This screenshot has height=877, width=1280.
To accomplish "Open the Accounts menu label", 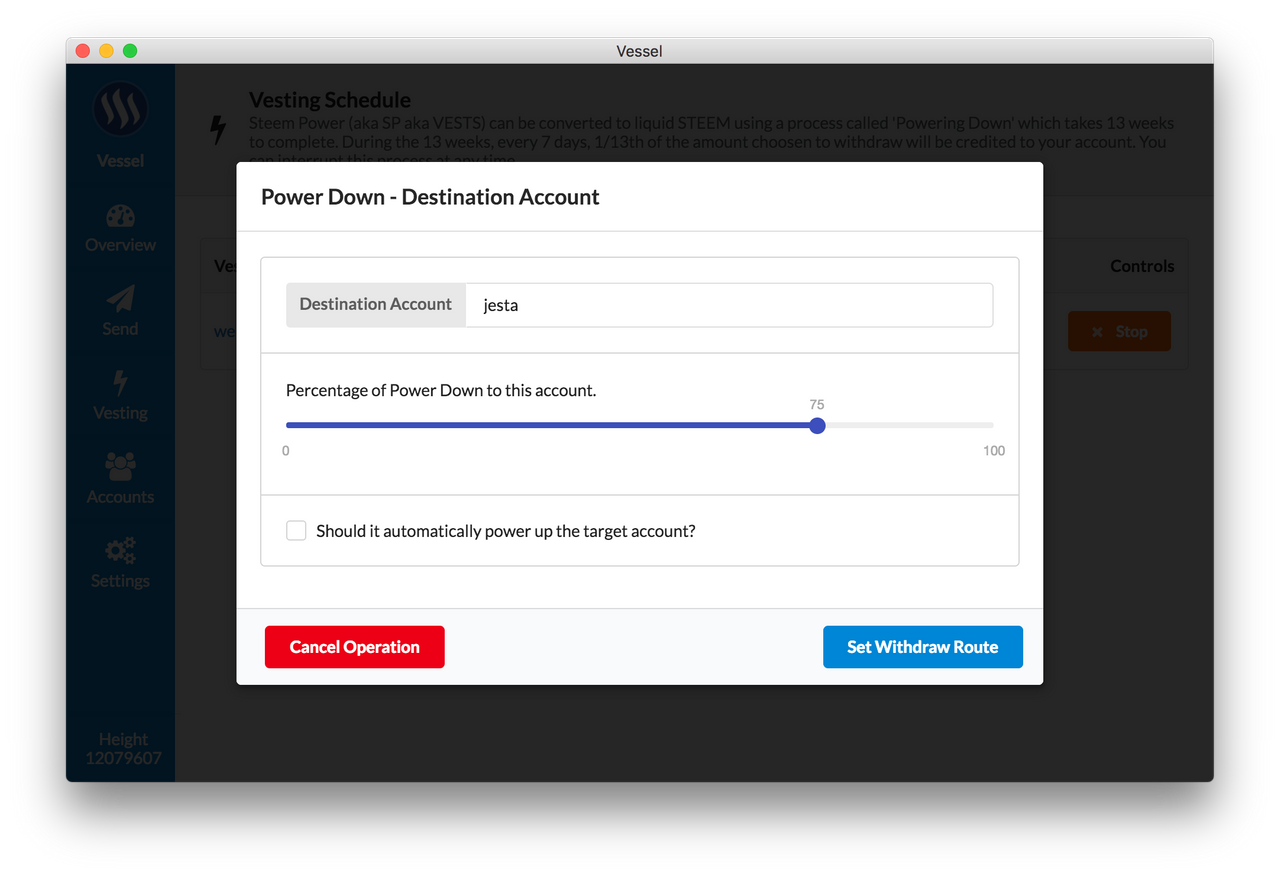I will click(x=120, y=497).
